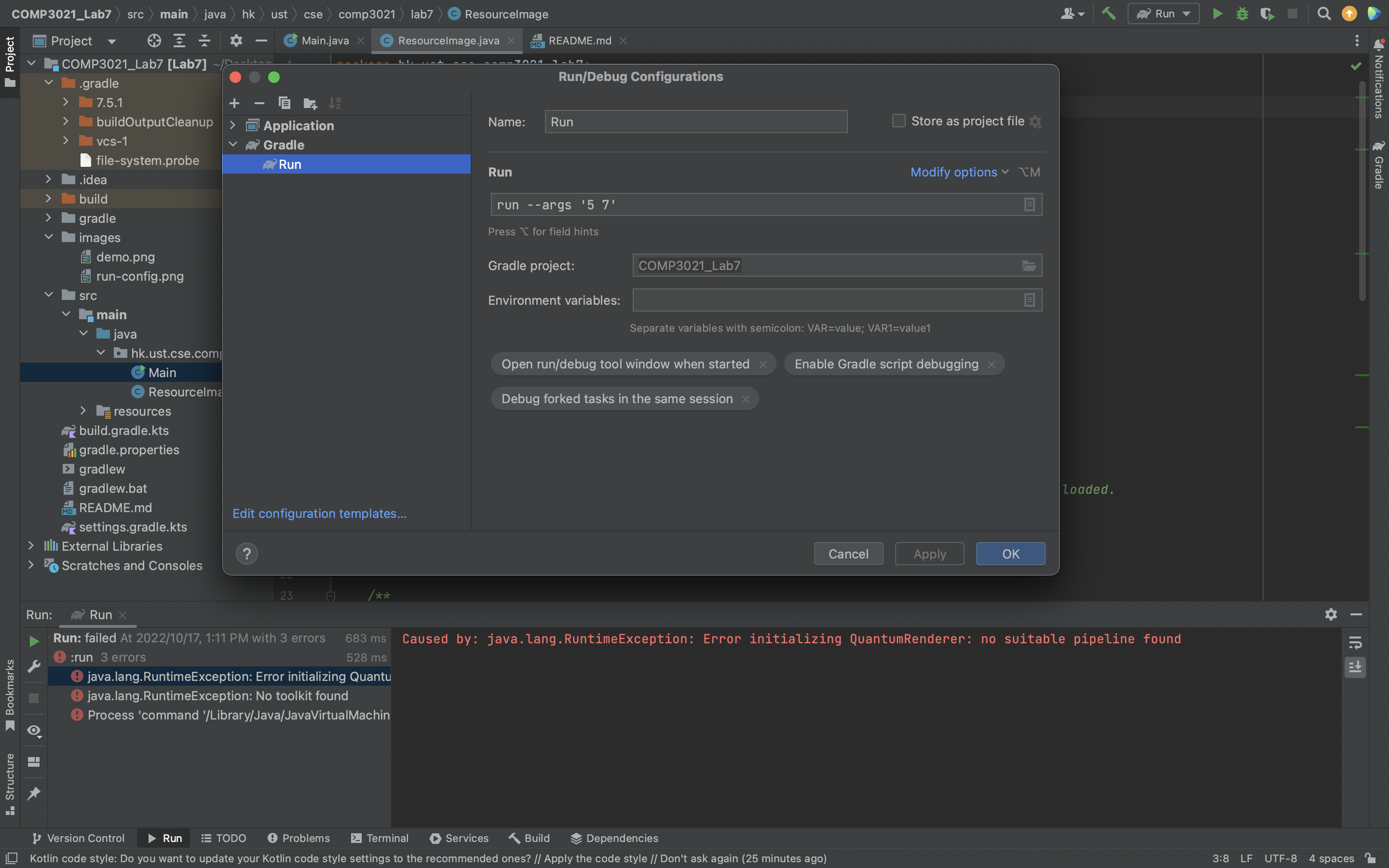The image size is (1389, 868).
Task: Expand External Libraries
Action: (x=31, y=546)
